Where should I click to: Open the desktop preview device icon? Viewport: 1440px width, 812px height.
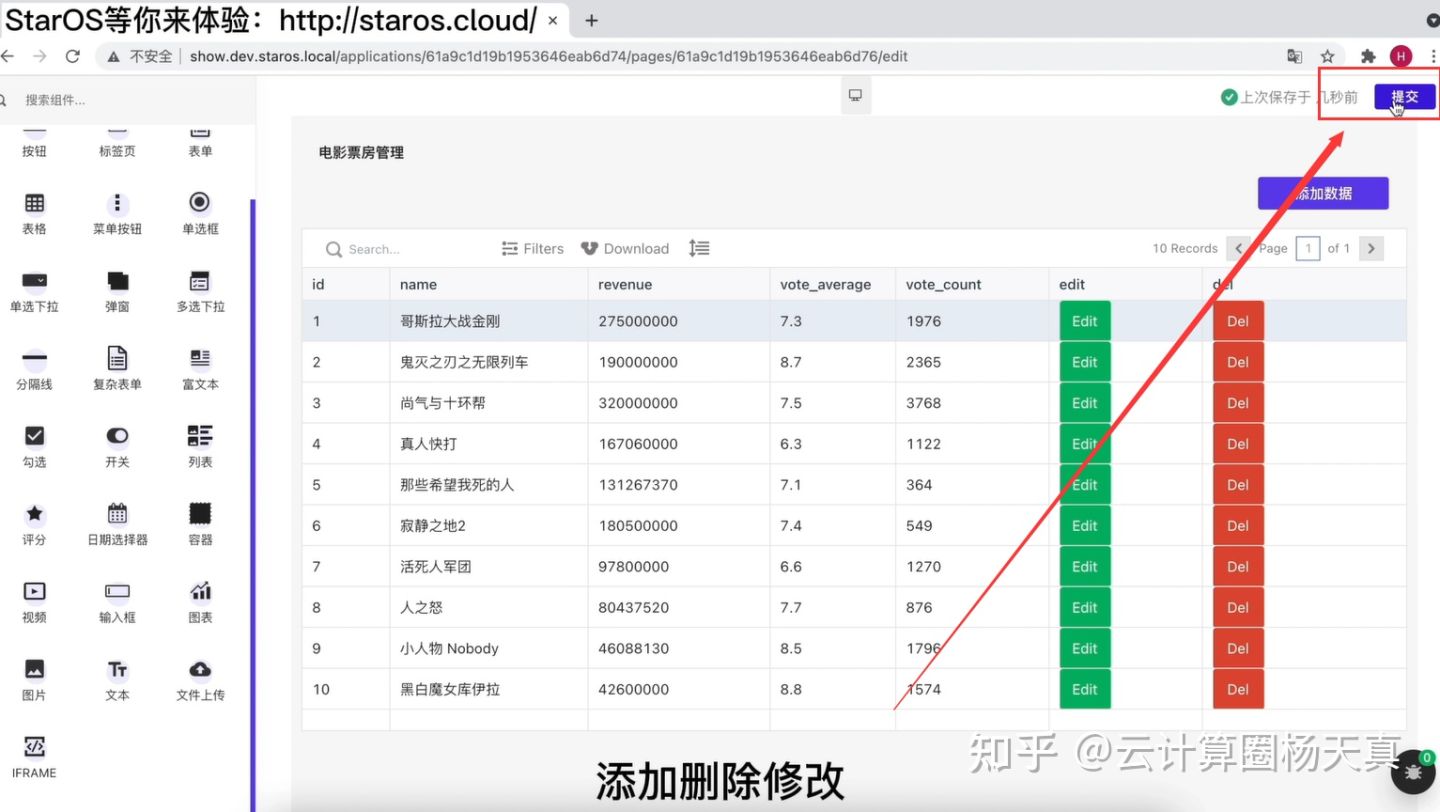855,95
